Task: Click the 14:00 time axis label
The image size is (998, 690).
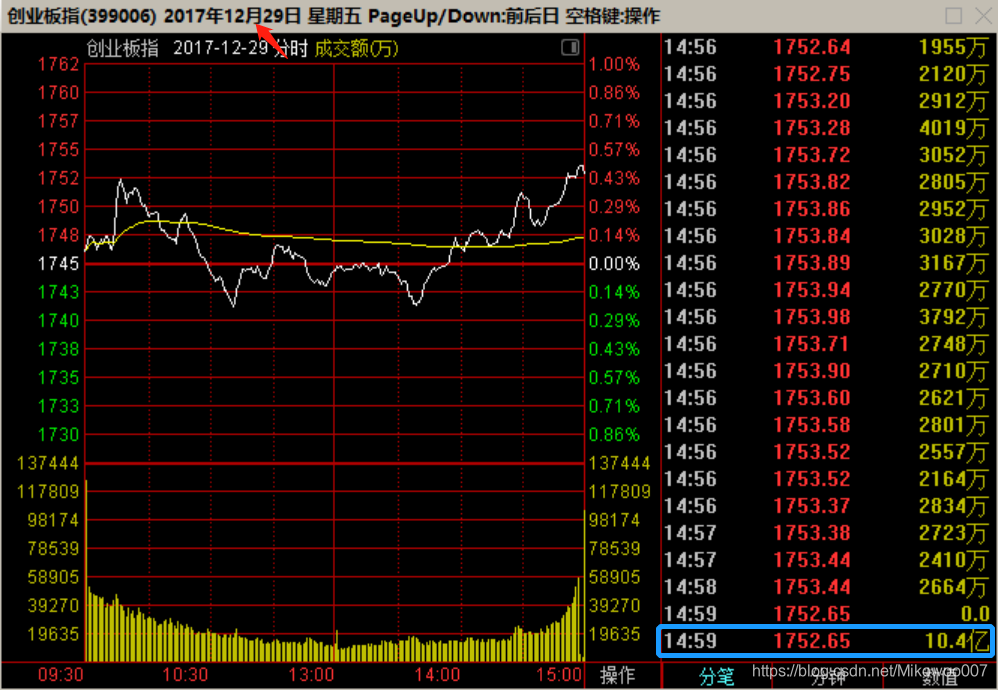Action: (437, 675)
